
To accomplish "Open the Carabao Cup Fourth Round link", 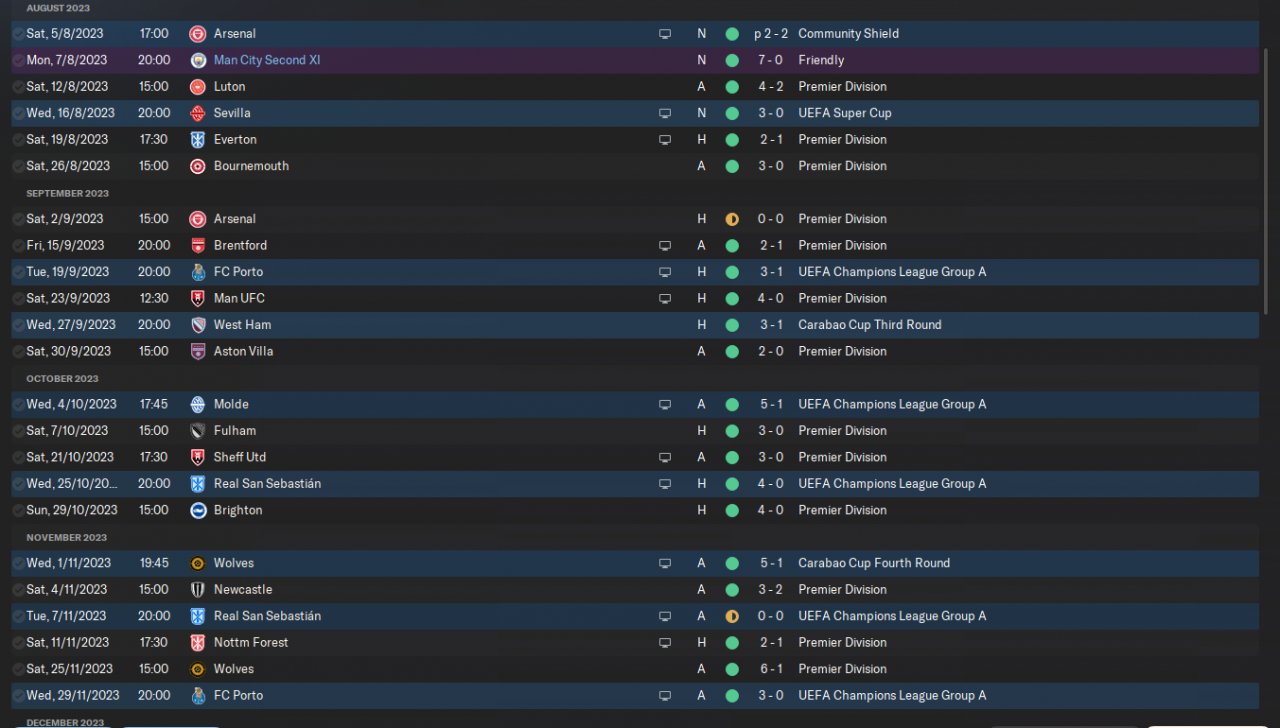I will tap(874, 563).
